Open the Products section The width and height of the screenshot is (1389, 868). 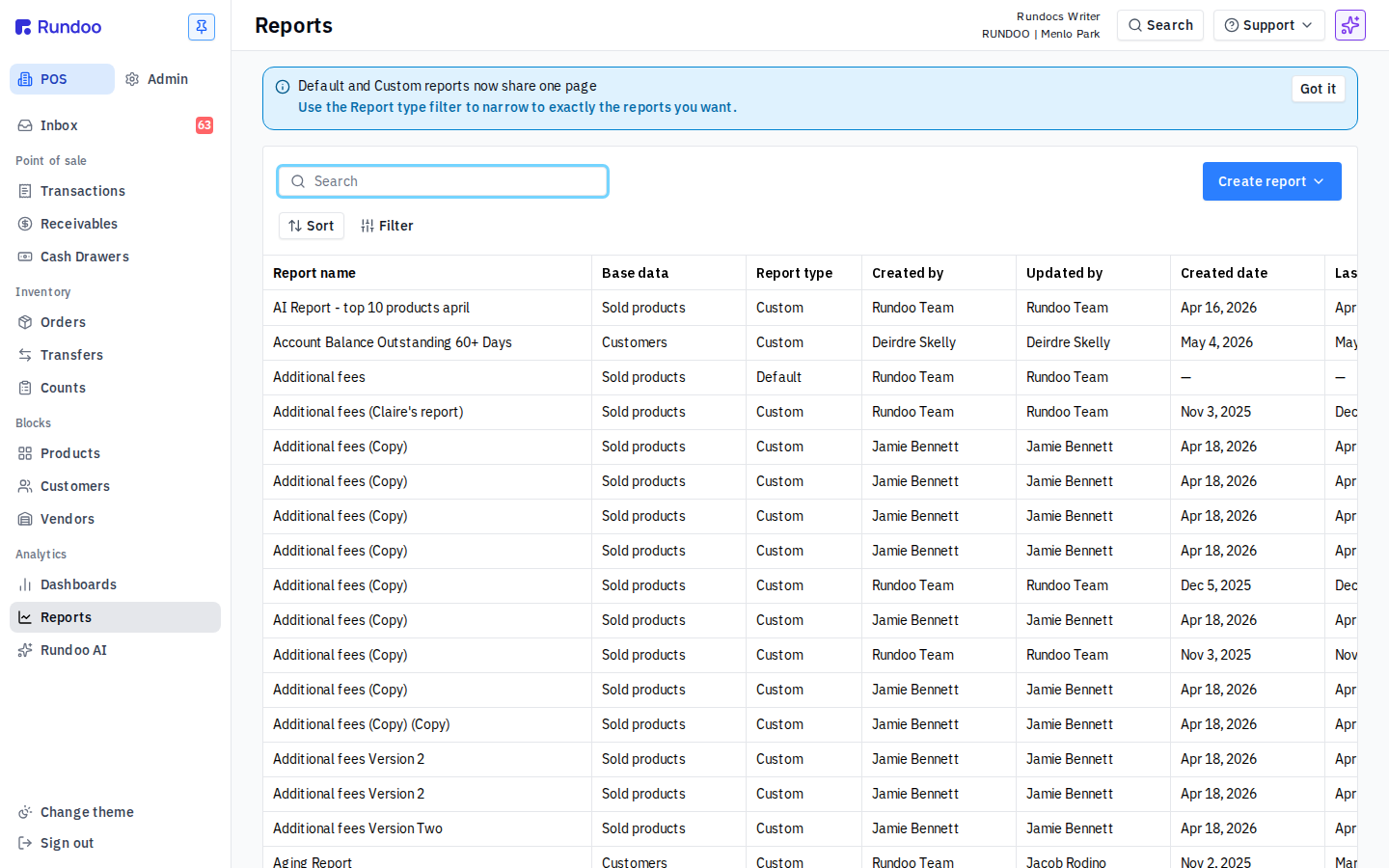coord(115,453)
